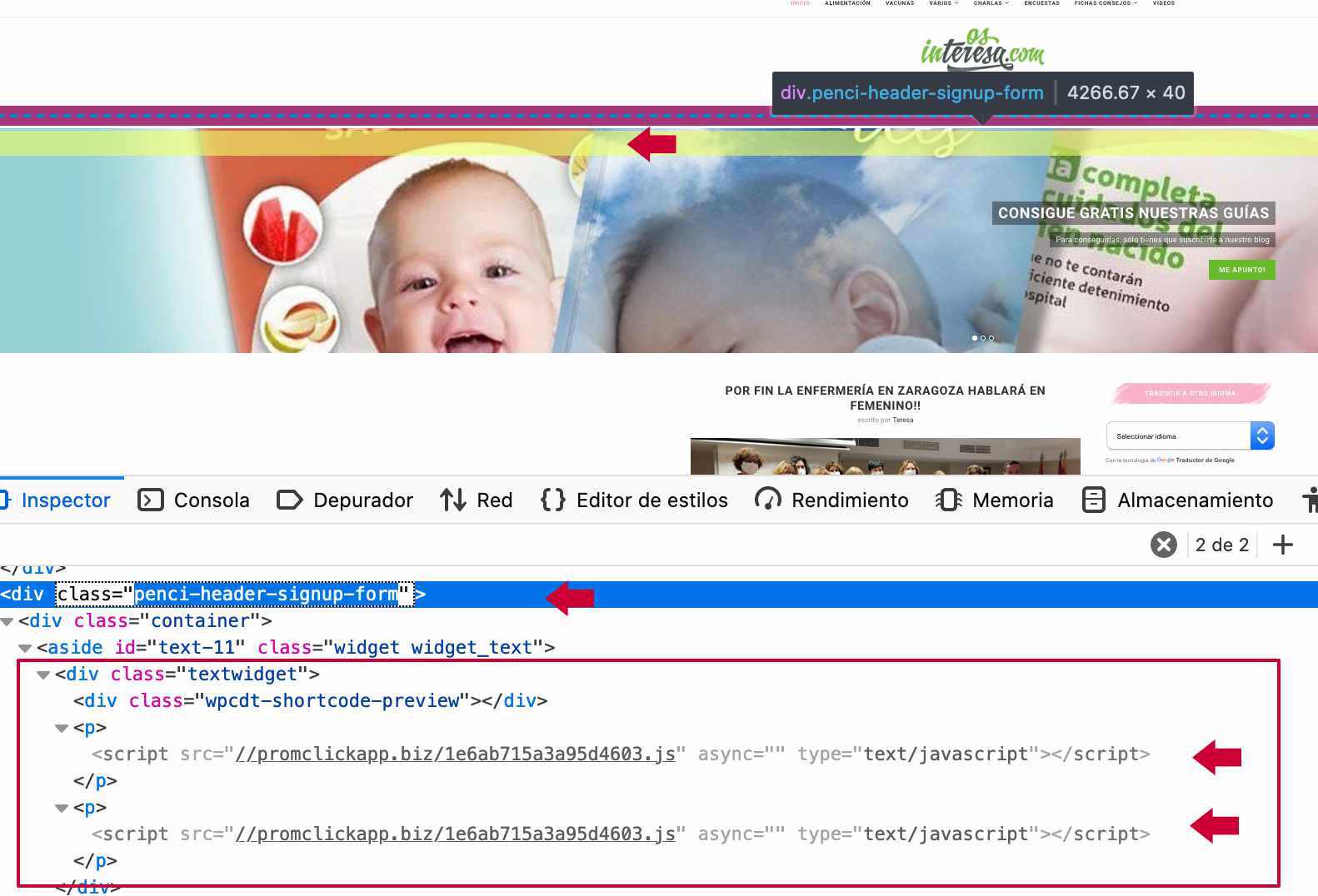Expand the CHARLAS menu
The width and height of the screenshot is (1318, 896).
991,3
